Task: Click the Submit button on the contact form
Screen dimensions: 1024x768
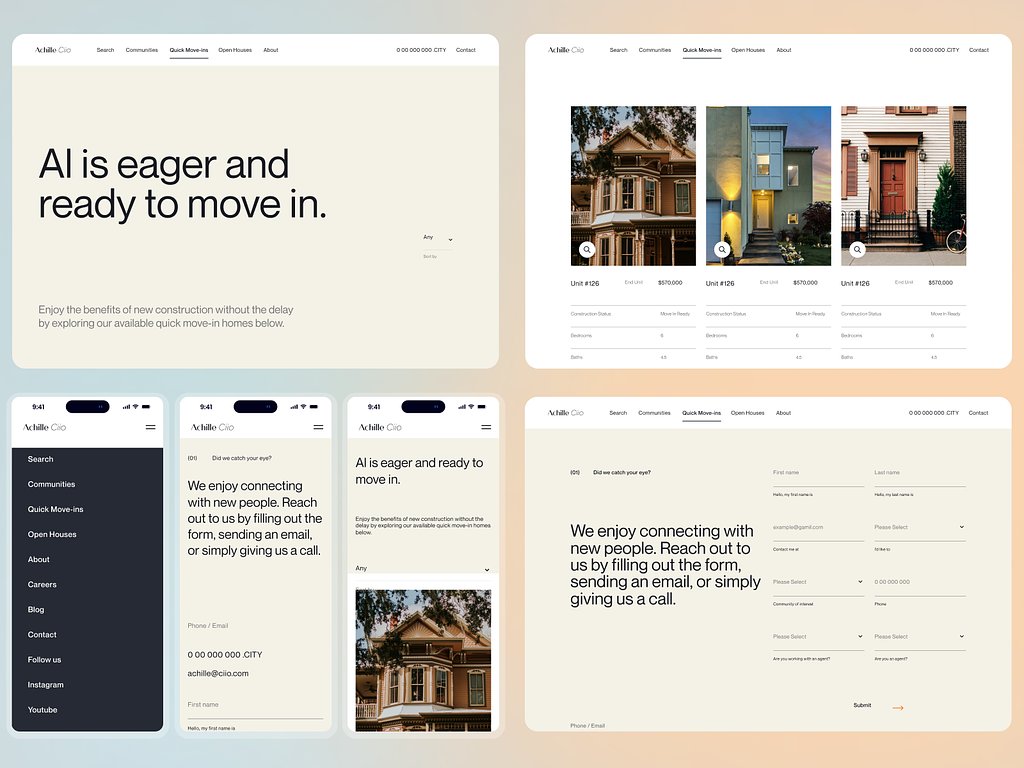Action: [x=862, y=705]
